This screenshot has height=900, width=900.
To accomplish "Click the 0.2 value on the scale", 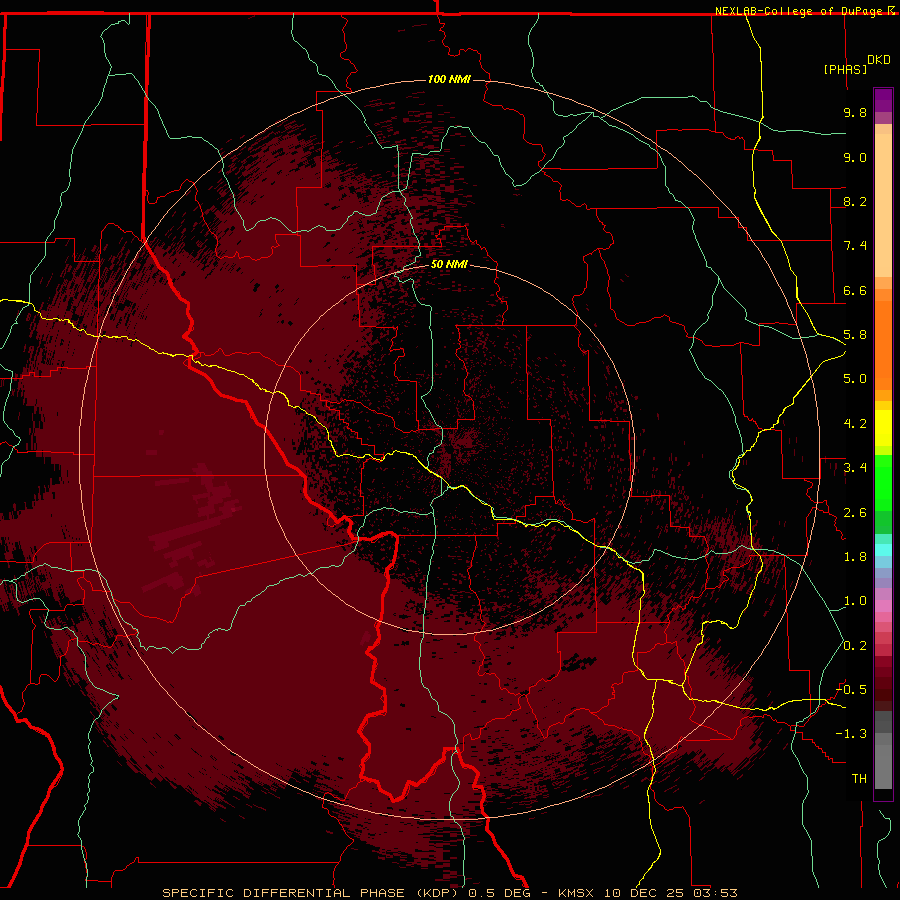I will coord(855,646).
